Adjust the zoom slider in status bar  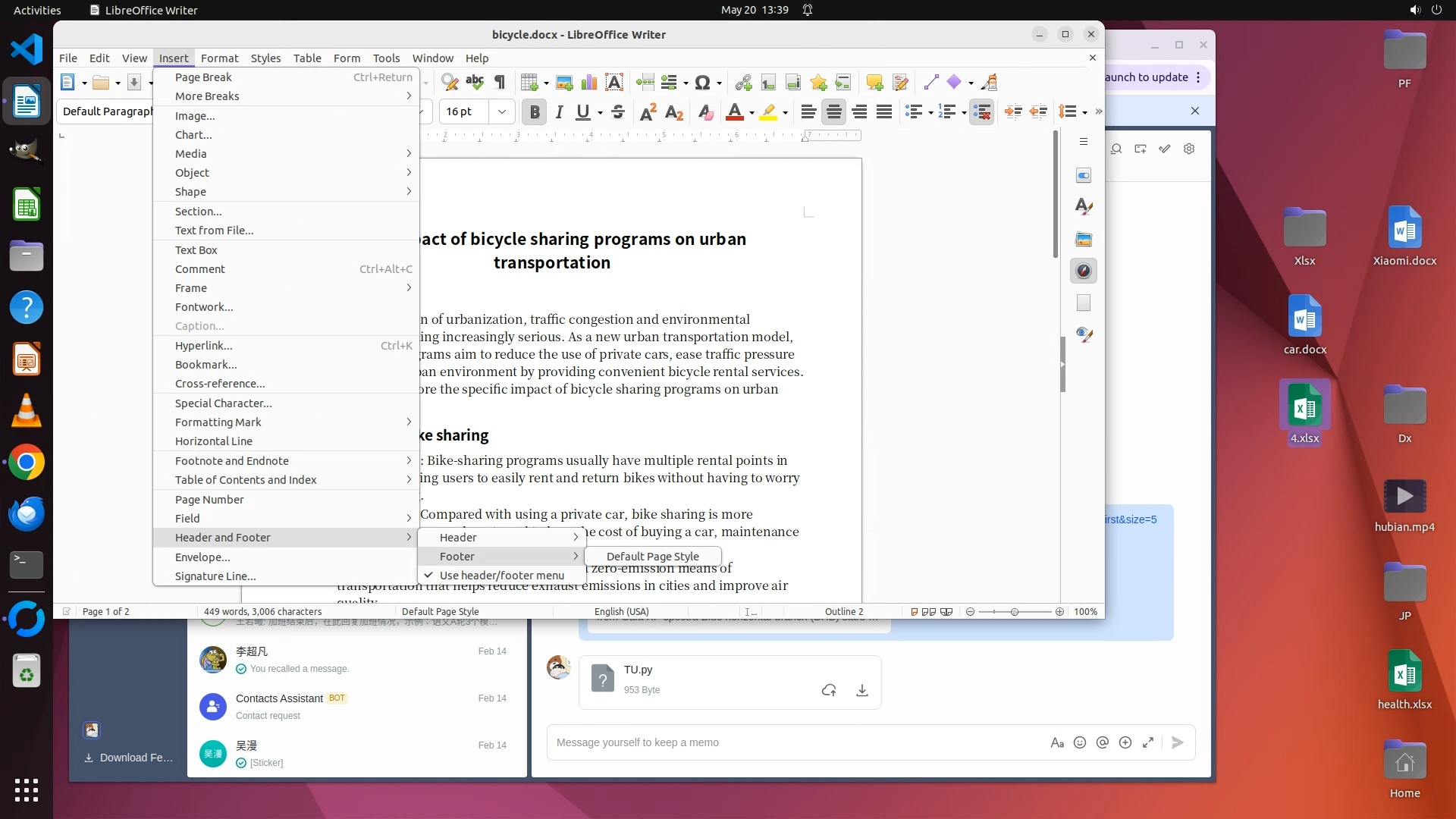tap(1014, 611)
